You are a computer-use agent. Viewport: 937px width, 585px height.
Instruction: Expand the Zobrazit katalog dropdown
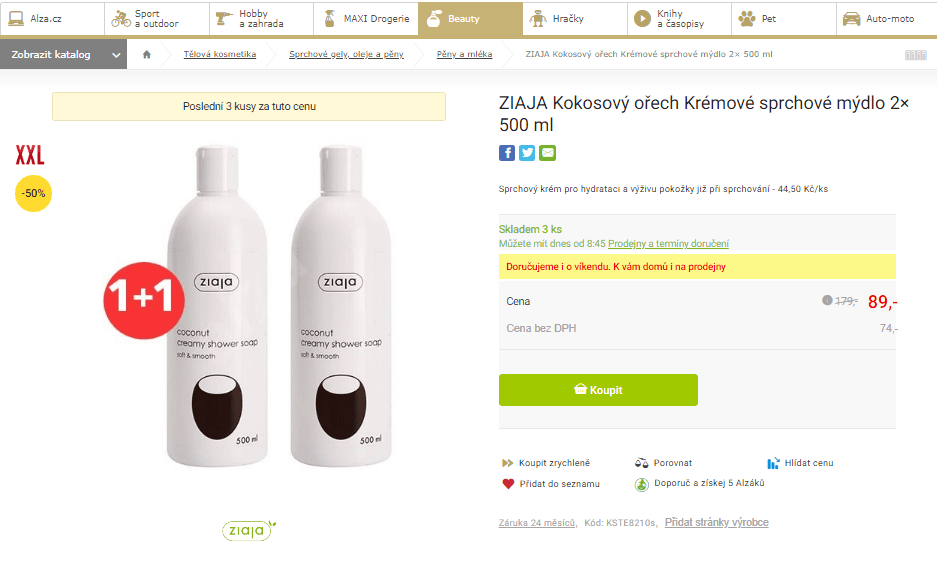tap(63, 57)
